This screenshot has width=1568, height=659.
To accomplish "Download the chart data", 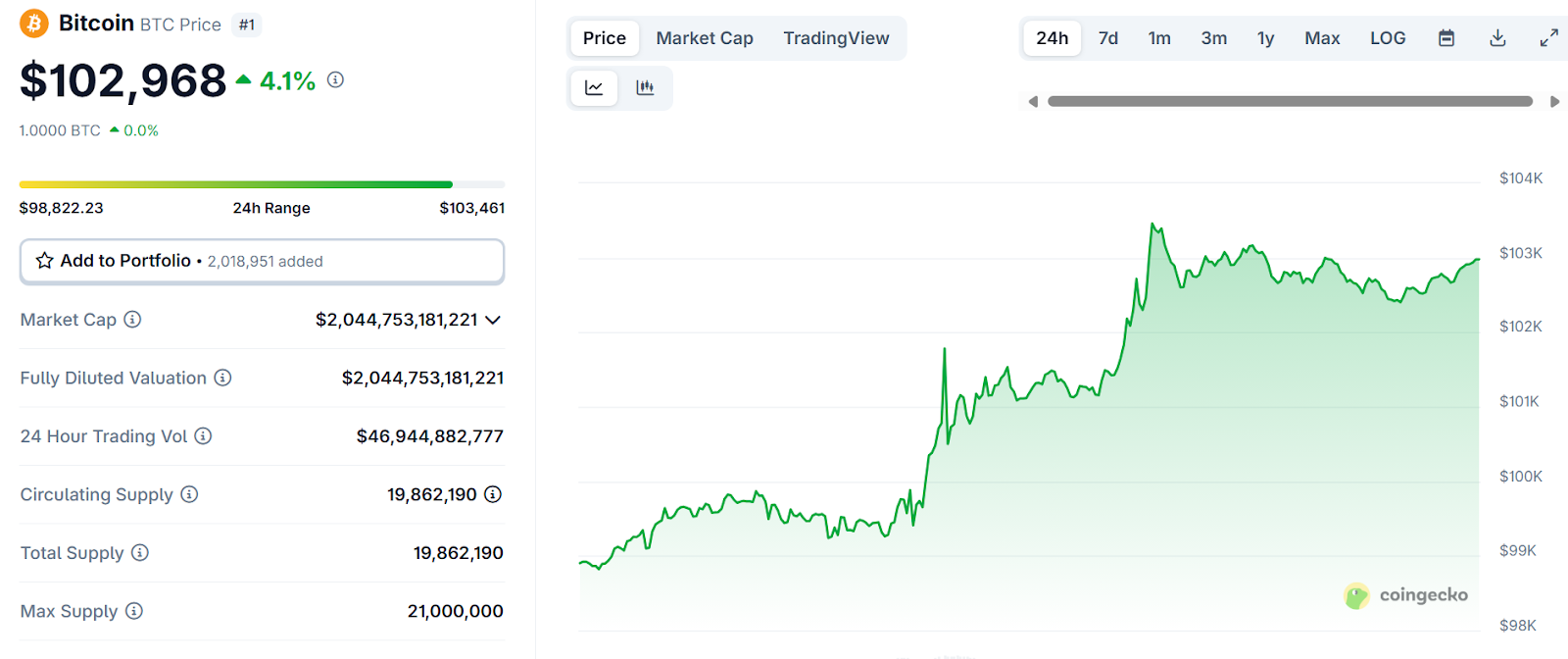I will coord(1497,38).
